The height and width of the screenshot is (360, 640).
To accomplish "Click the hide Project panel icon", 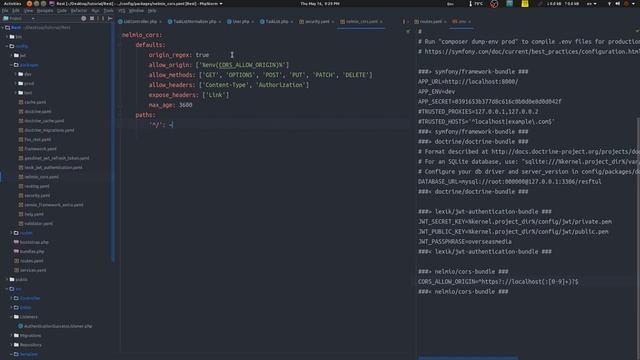I will 110,18.
